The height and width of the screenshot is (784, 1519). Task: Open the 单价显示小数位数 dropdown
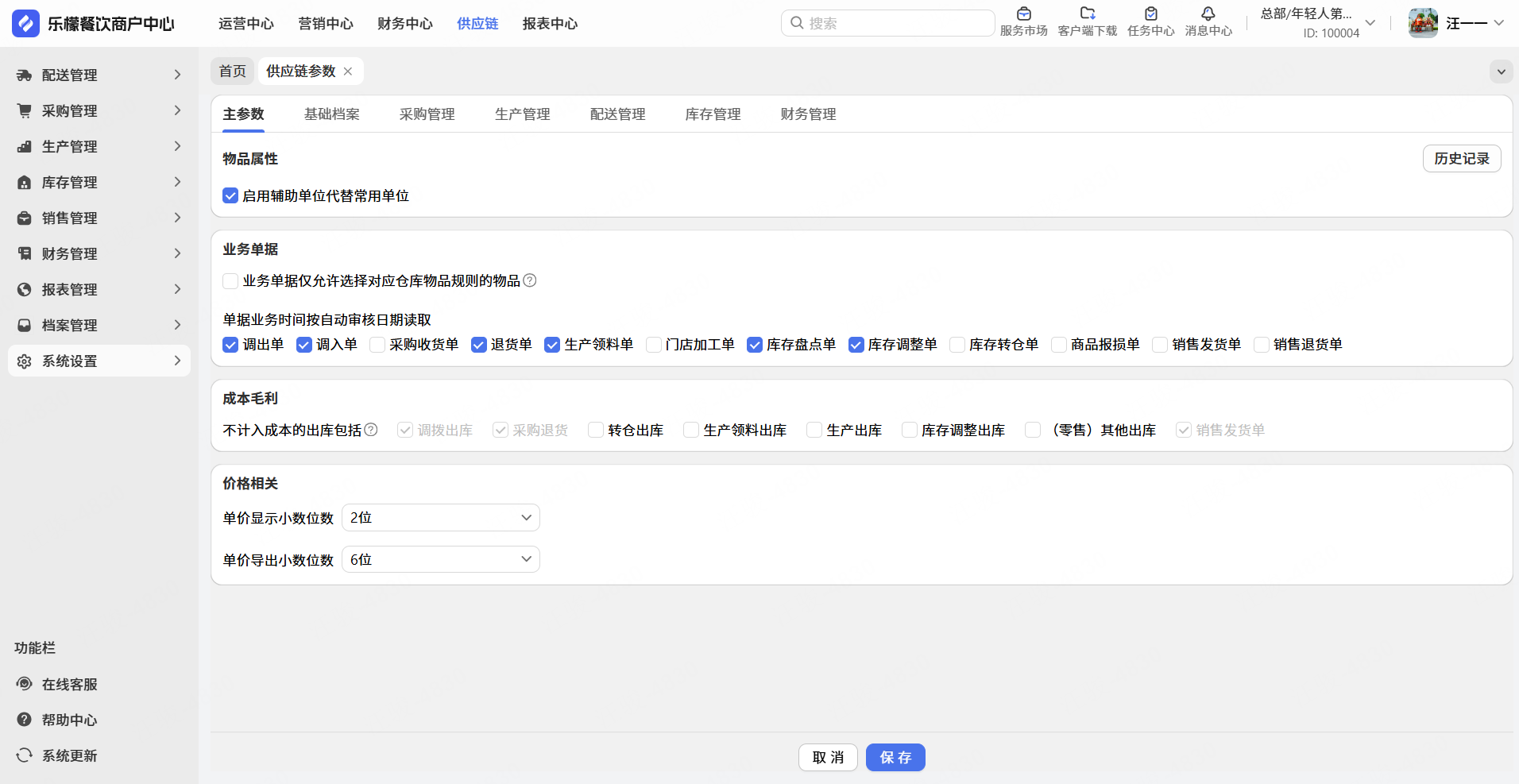pyautogui.click(x=440, y=518)
